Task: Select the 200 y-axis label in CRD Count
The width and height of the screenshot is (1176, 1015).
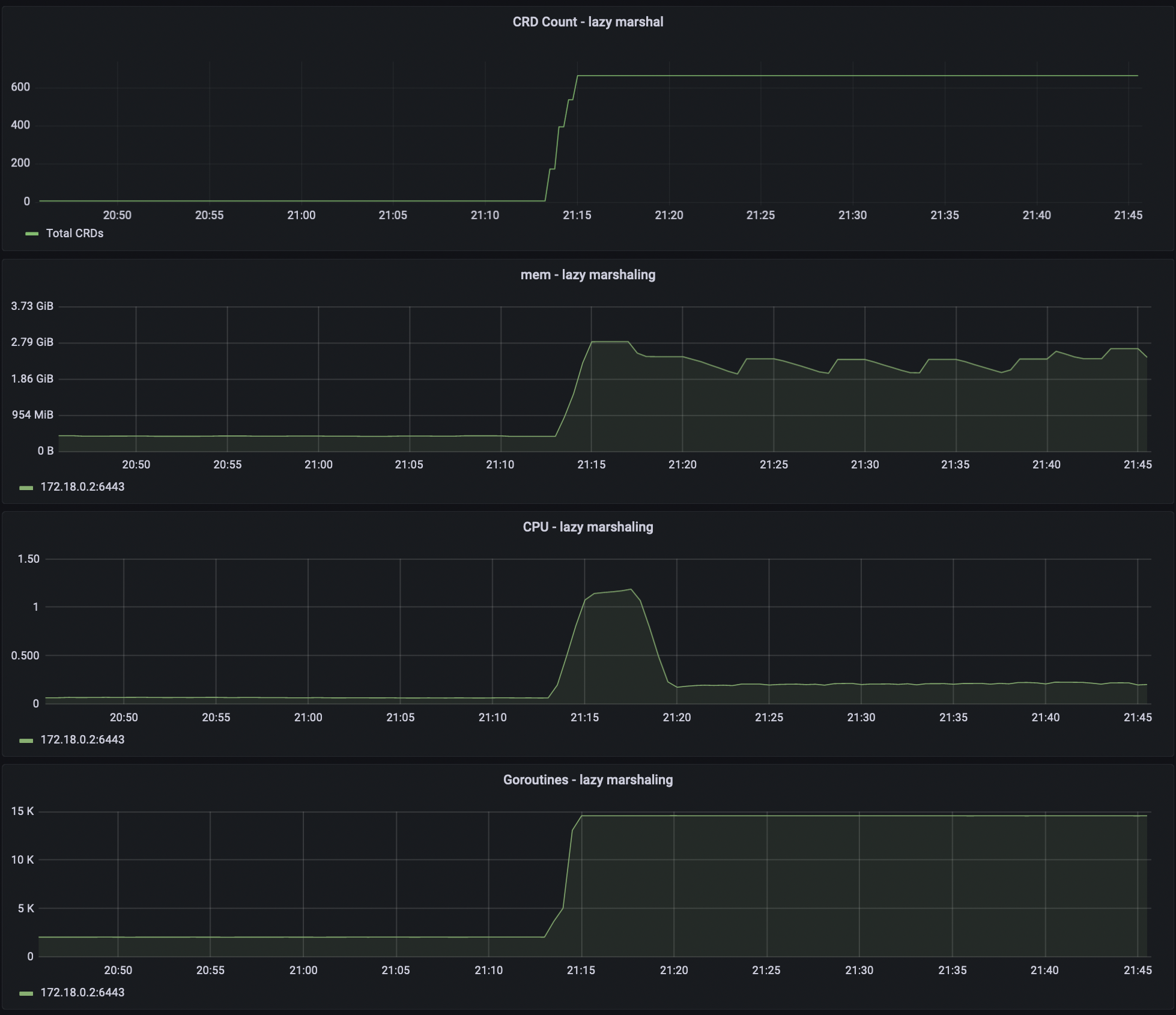Action: click(20, 163)
